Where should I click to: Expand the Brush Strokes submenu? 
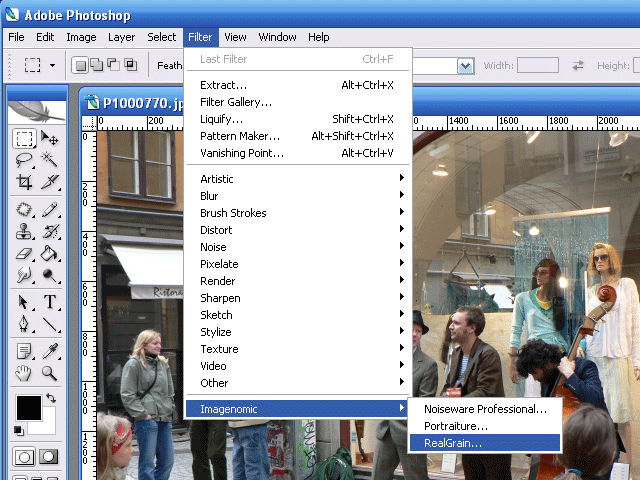pos(298,213)
